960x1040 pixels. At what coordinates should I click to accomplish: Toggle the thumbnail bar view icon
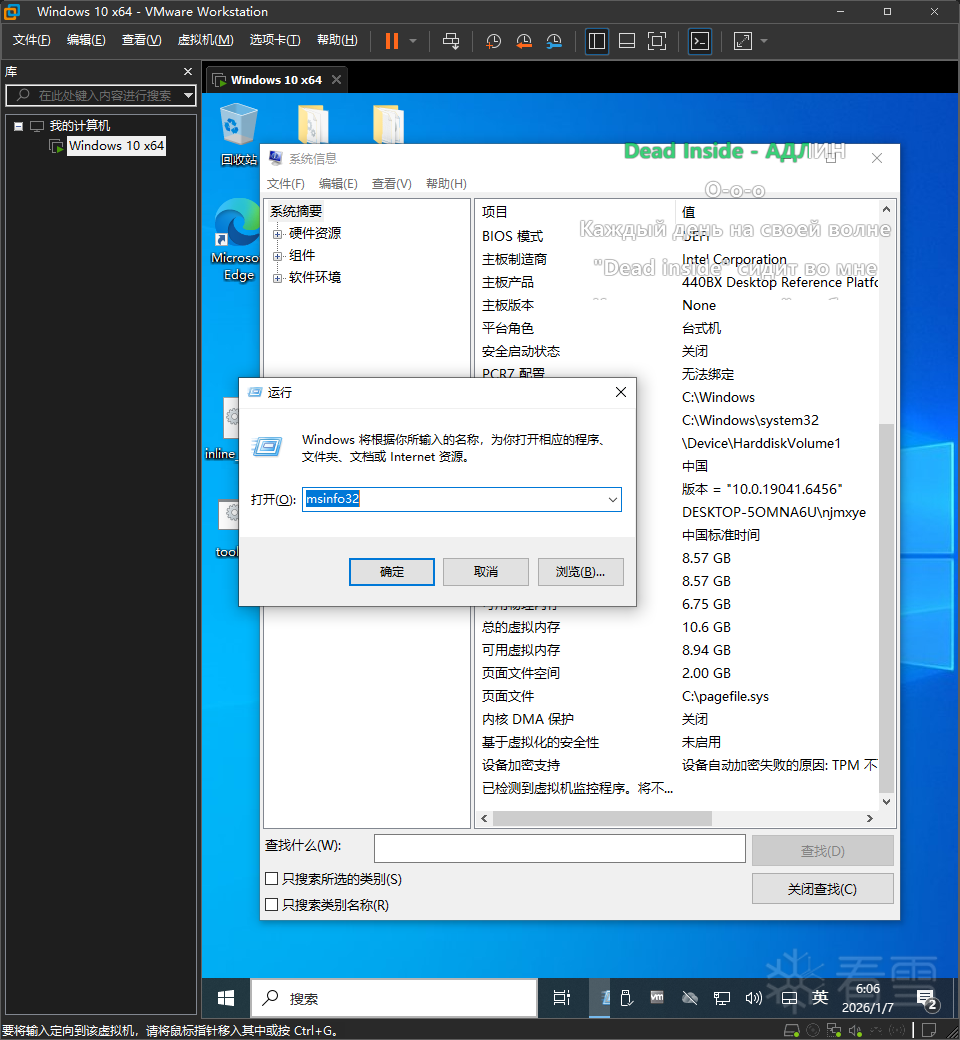[627, 41]
